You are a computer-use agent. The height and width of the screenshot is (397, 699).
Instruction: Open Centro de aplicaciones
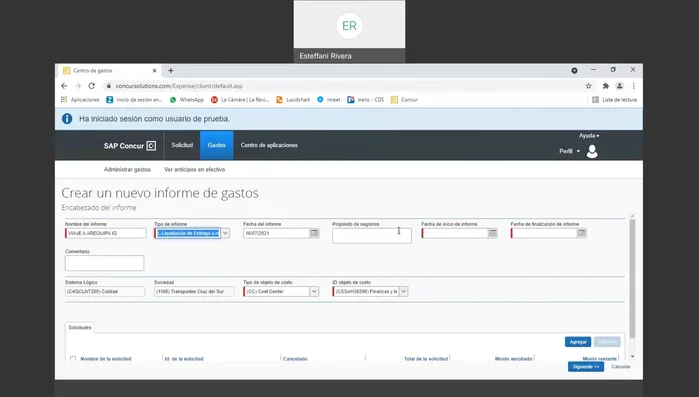[x=269, y=145]
